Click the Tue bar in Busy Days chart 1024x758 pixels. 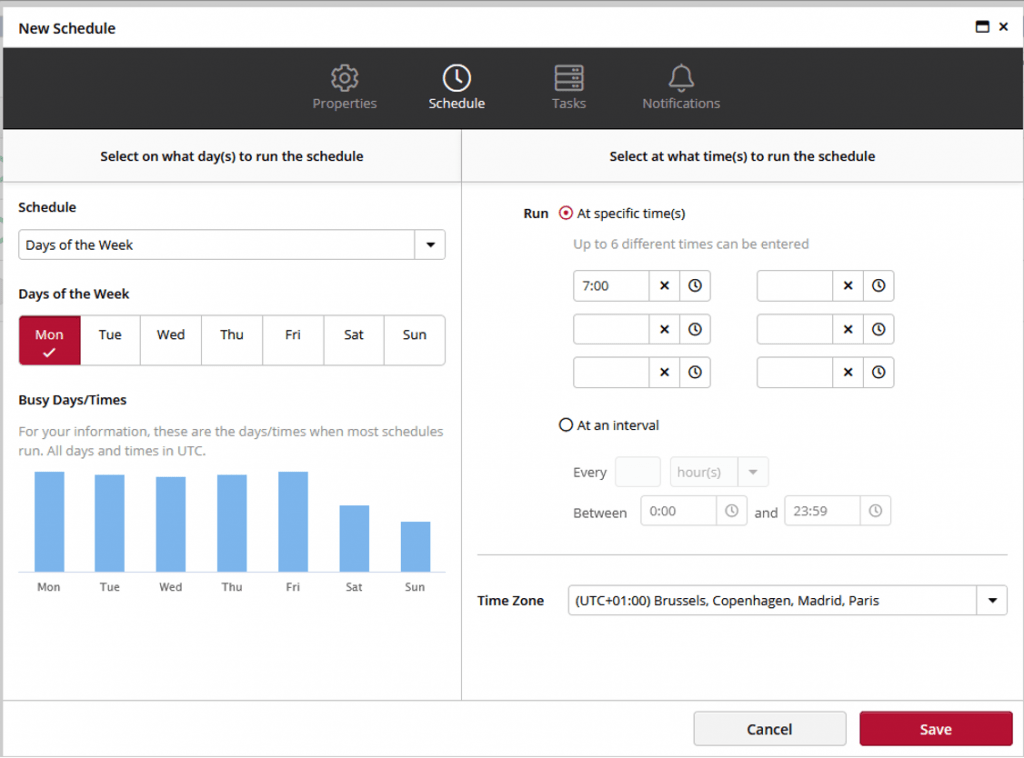[110, 523]
